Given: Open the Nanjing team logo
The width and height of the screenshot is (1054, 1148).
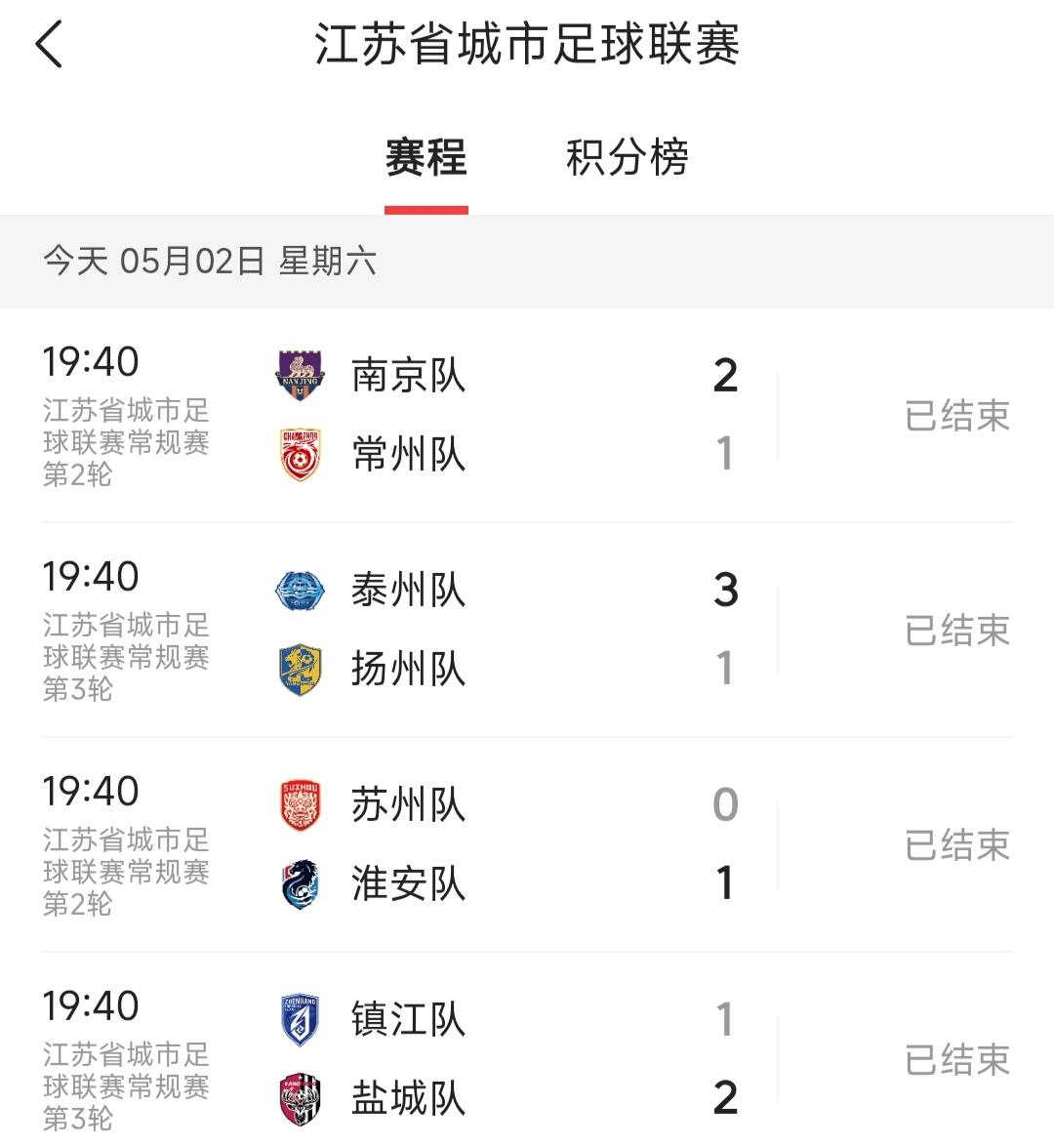Looking at the screenshot, I should [x=301, y=375].
